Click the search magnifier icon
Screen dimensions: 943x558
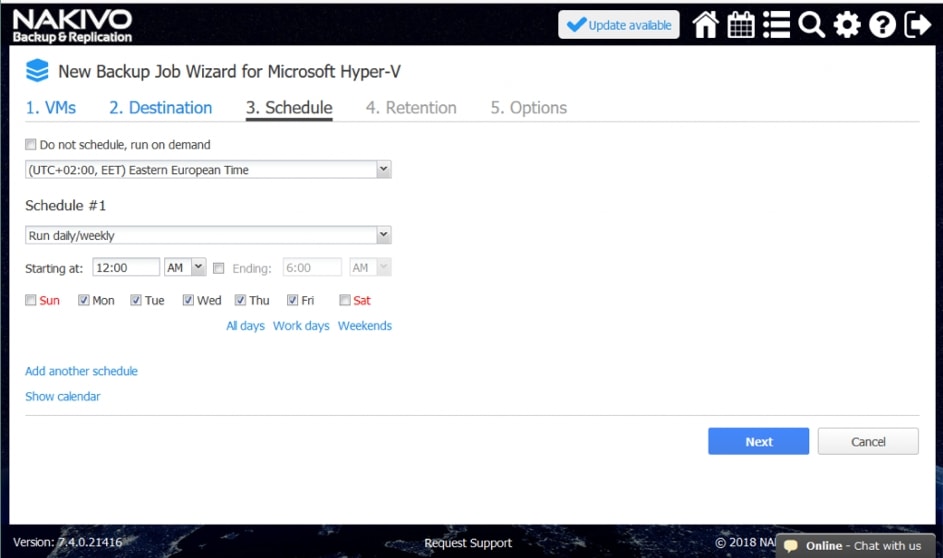tap(811, 25)
